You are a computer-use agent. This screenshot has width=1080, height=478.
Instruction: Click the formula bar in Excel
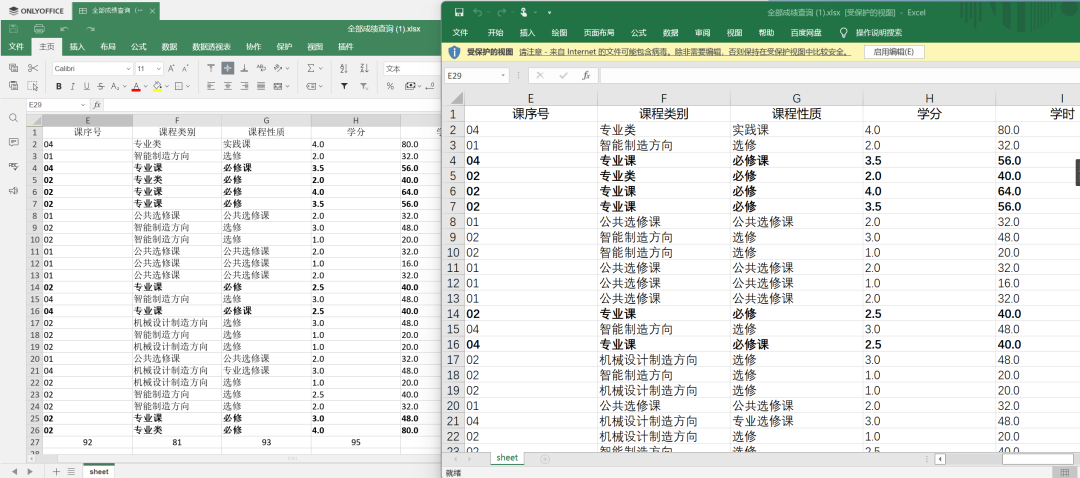tap(839, 76)
